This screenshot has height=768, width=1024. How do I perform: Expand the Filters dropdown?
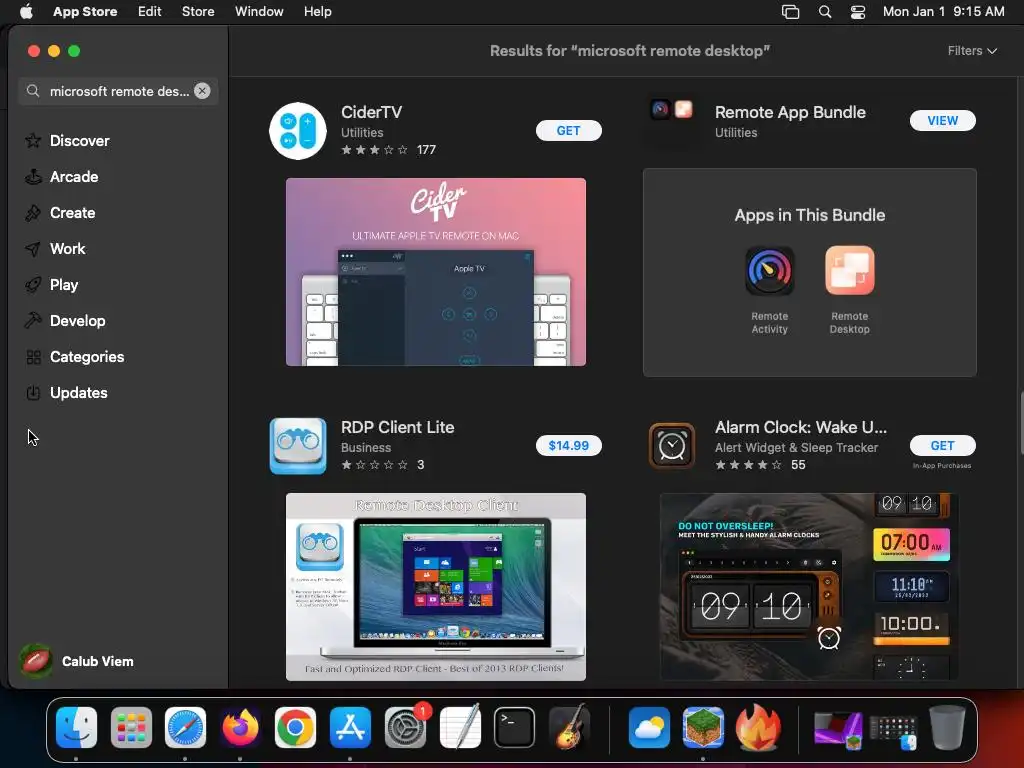click(972, 50)
